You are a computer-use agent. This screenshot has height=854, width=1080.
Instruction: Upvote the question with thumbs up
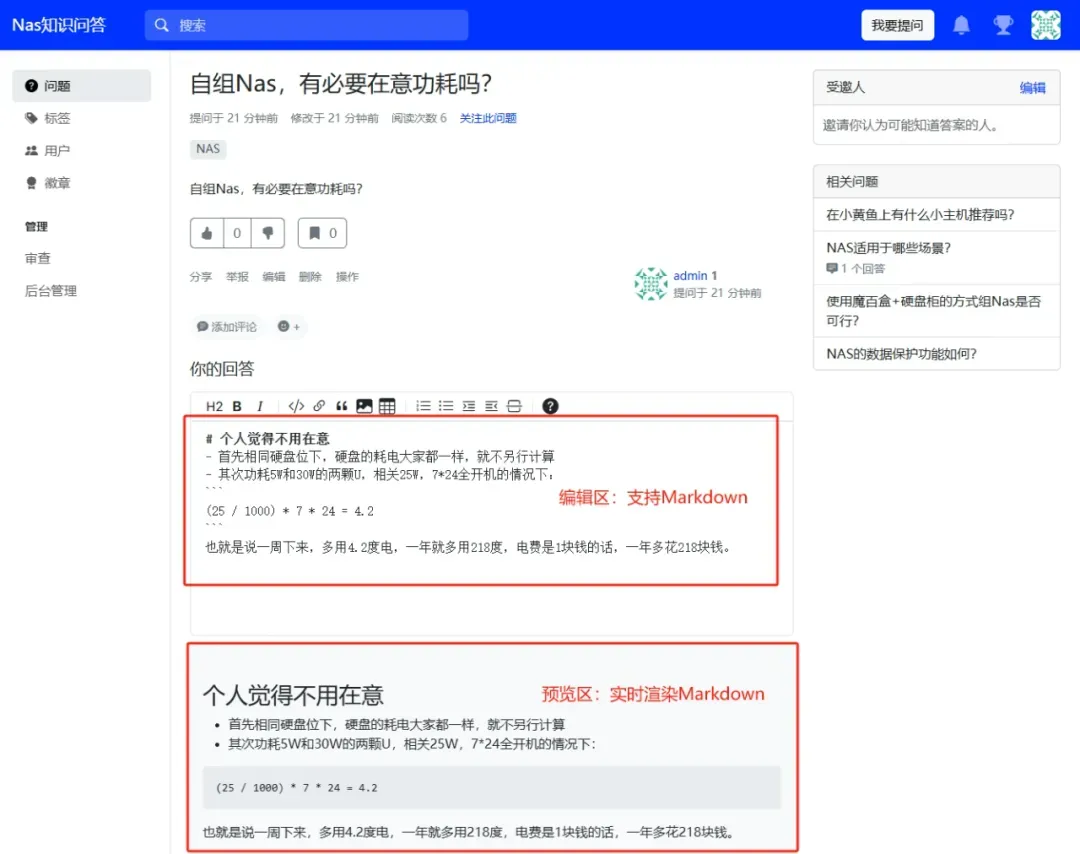[x=207, y=233]
